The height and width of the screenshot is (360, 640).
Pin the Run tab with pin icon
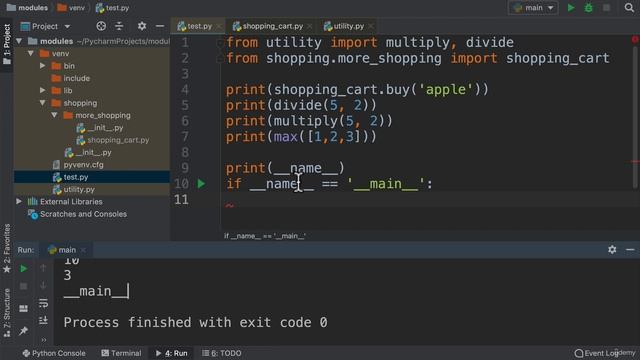(24, 331)
